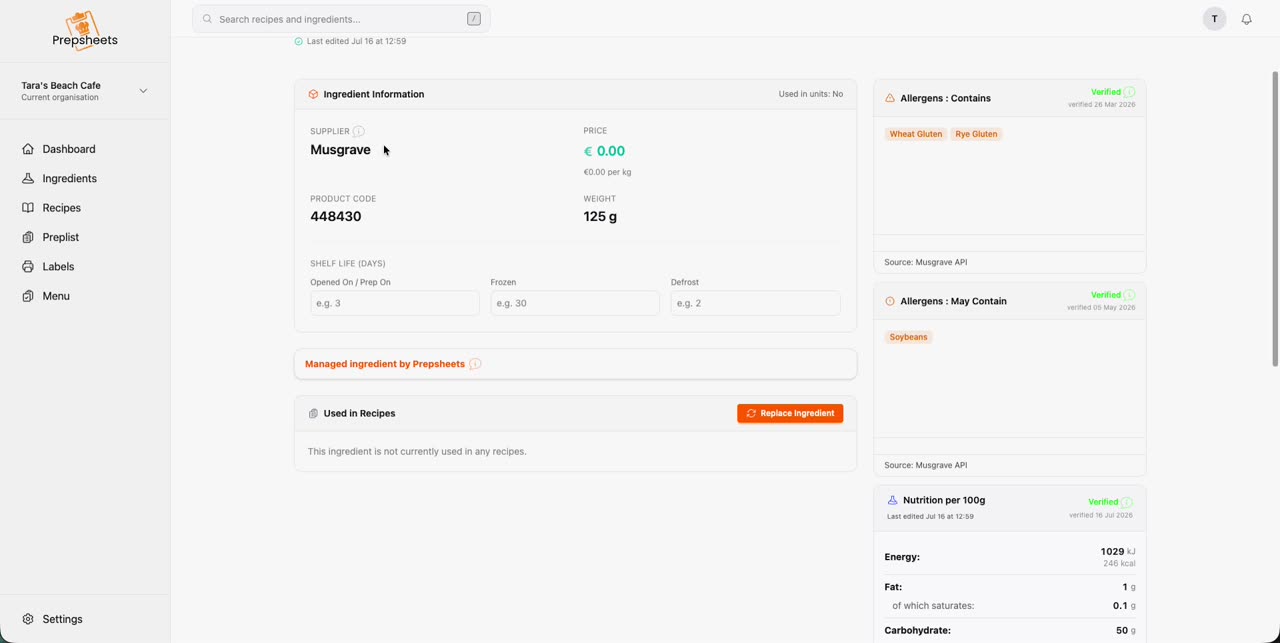
Task: Click the Defrost shelf life field
Action: click(x=755, y=303)
